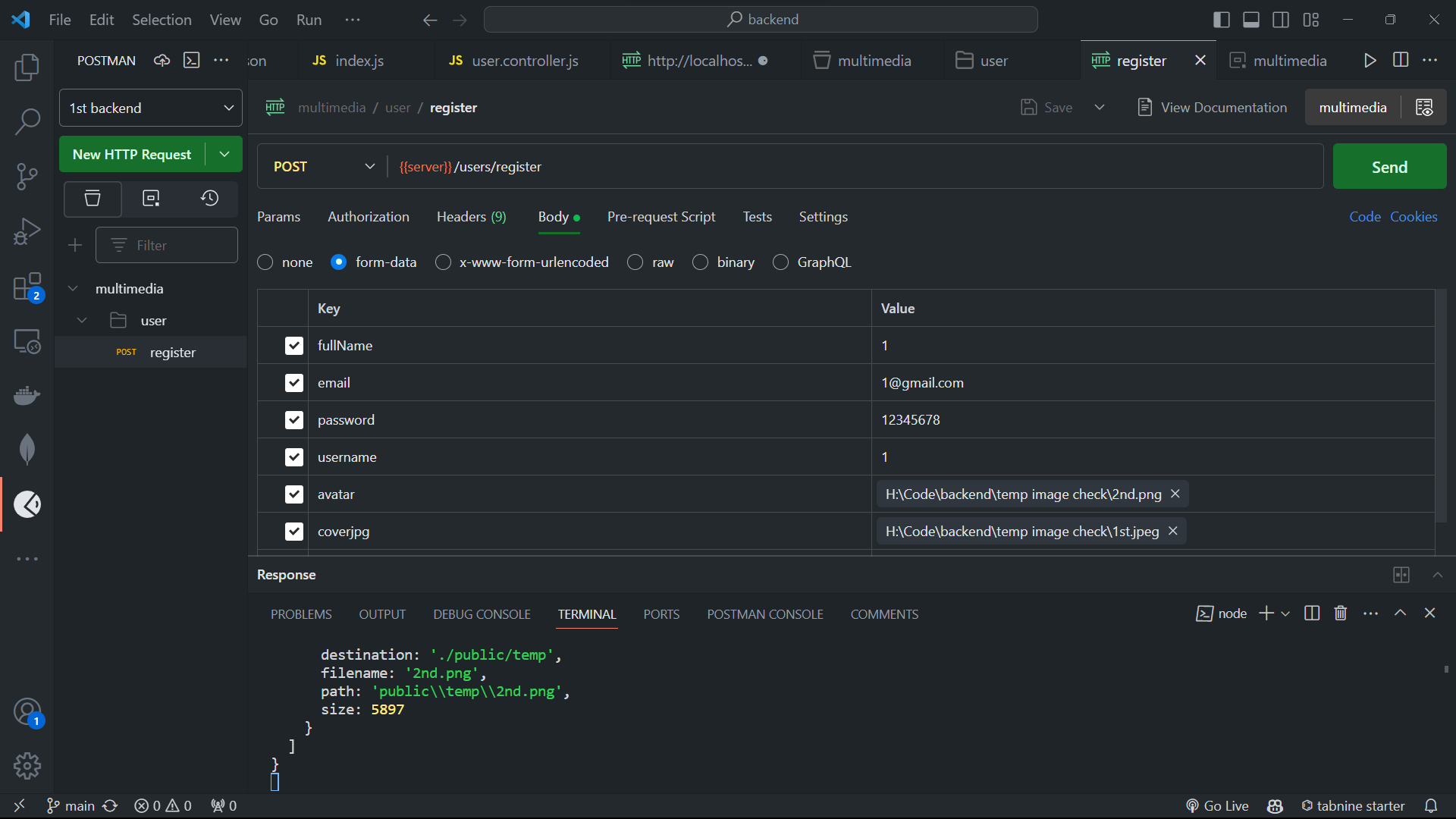Open the Pre-request Script tab

661,217
